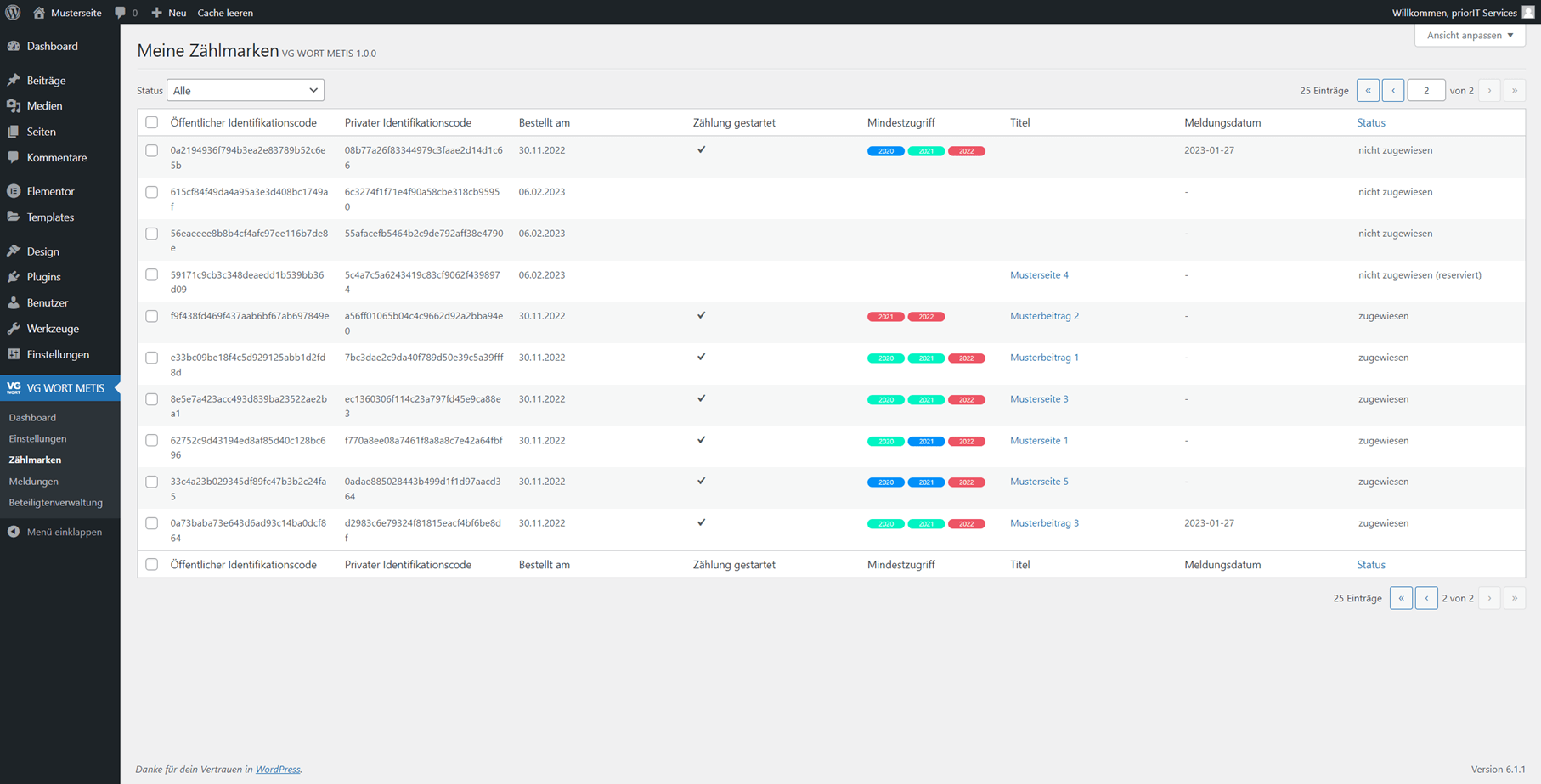Image resolution: width=1541 pixels, height=784 pixels.
Task: Check the row starting with 56eaeeee8b8b4cf4
Action: point(151,234)
